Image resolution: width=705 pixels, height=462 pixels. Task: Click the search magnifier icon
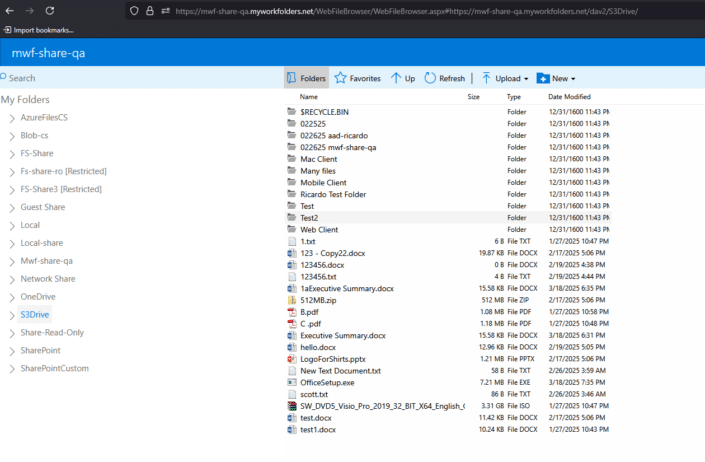coord(4,78)
